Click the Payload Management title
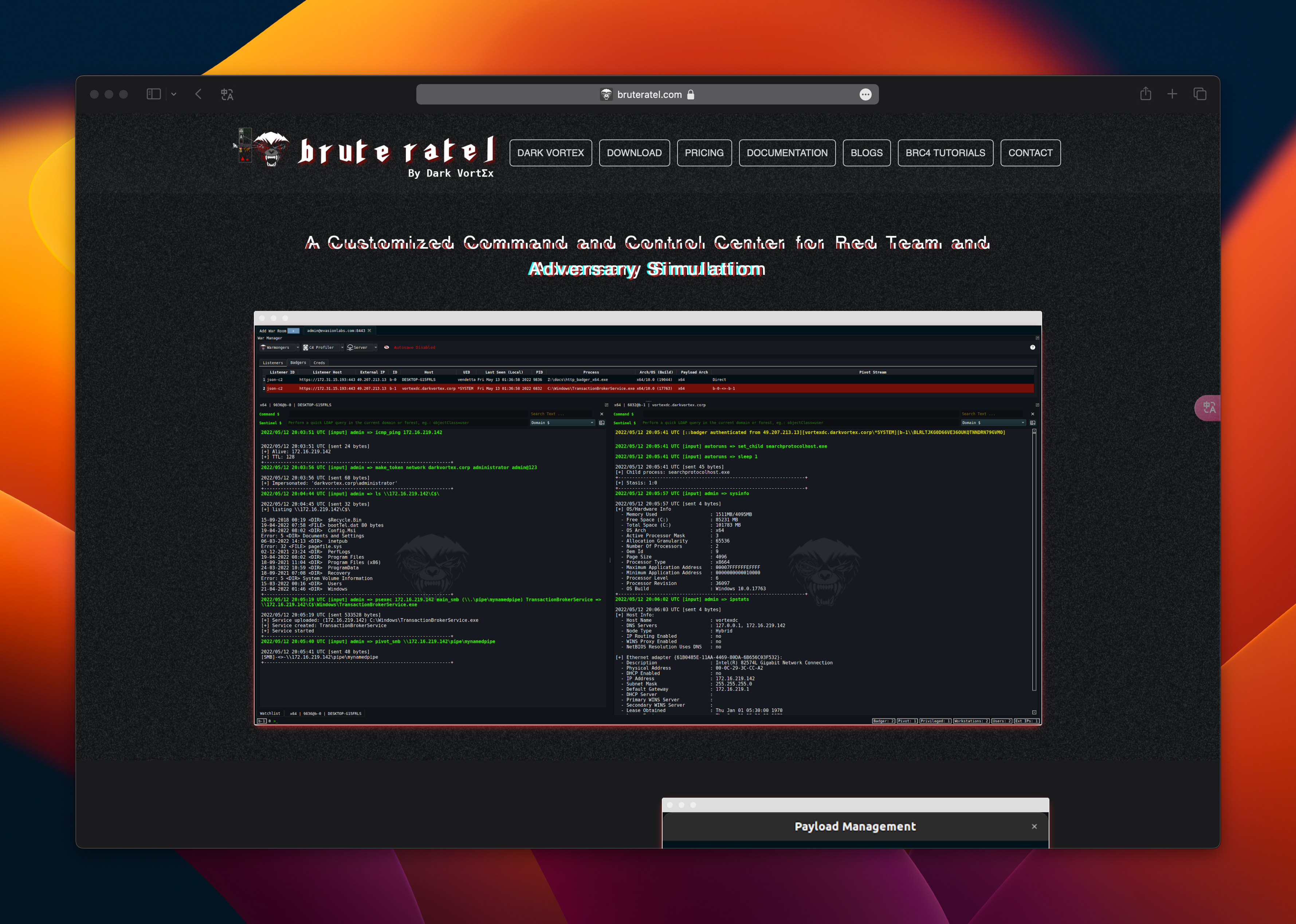 coord(855,826)
